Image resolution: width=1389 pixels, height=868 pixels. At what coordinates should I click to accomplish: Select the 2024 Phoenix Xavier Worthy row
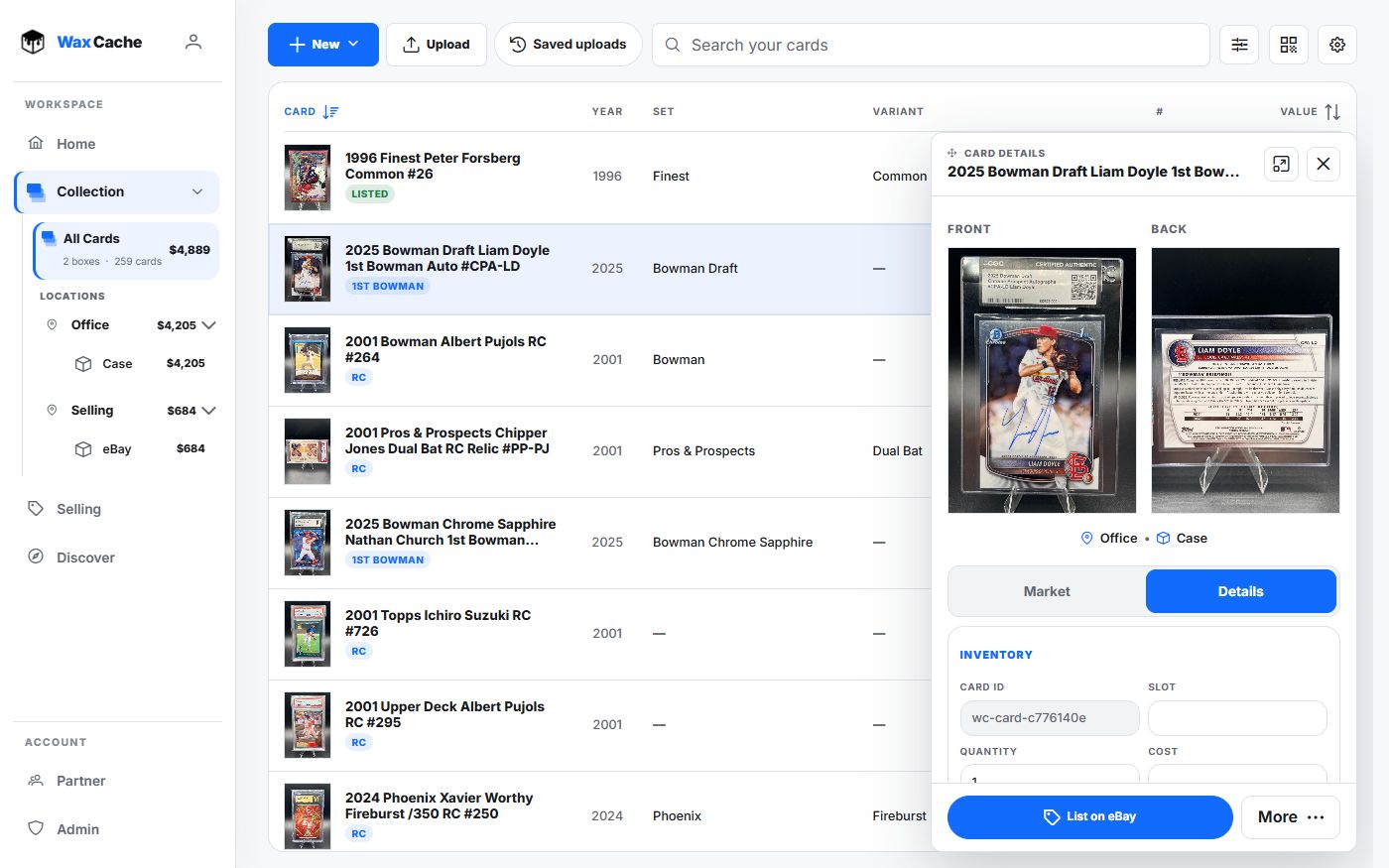point(600,813)
